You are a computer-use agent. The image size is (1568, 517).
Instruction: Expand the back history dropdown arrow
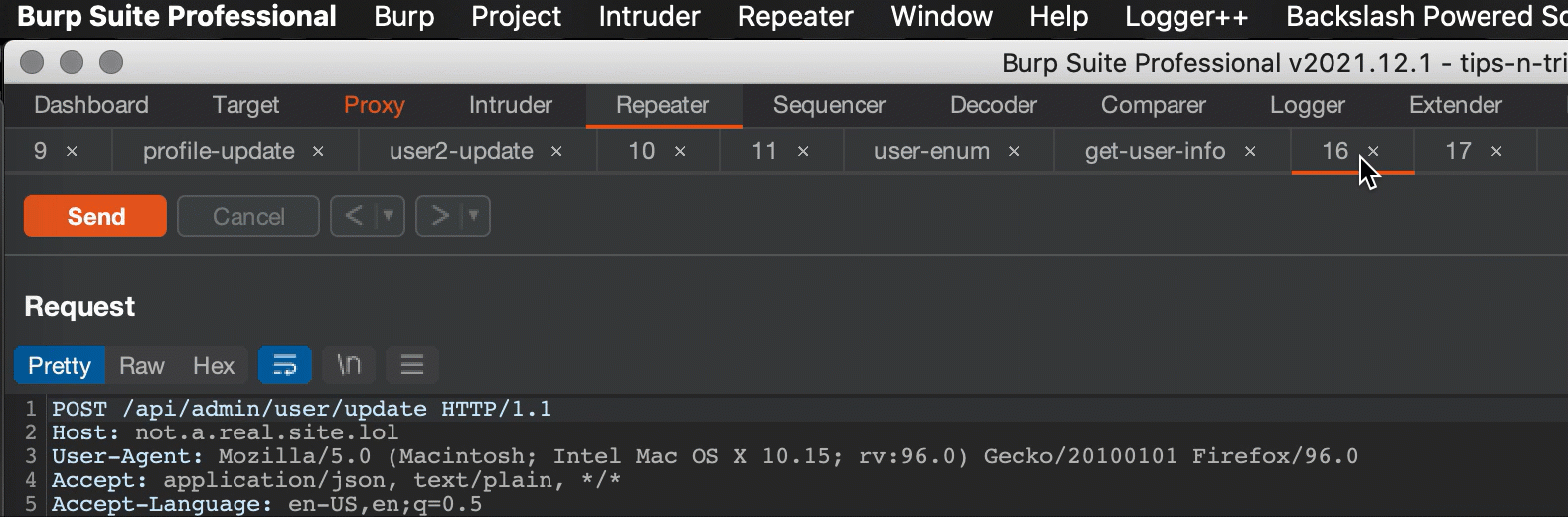389,216
